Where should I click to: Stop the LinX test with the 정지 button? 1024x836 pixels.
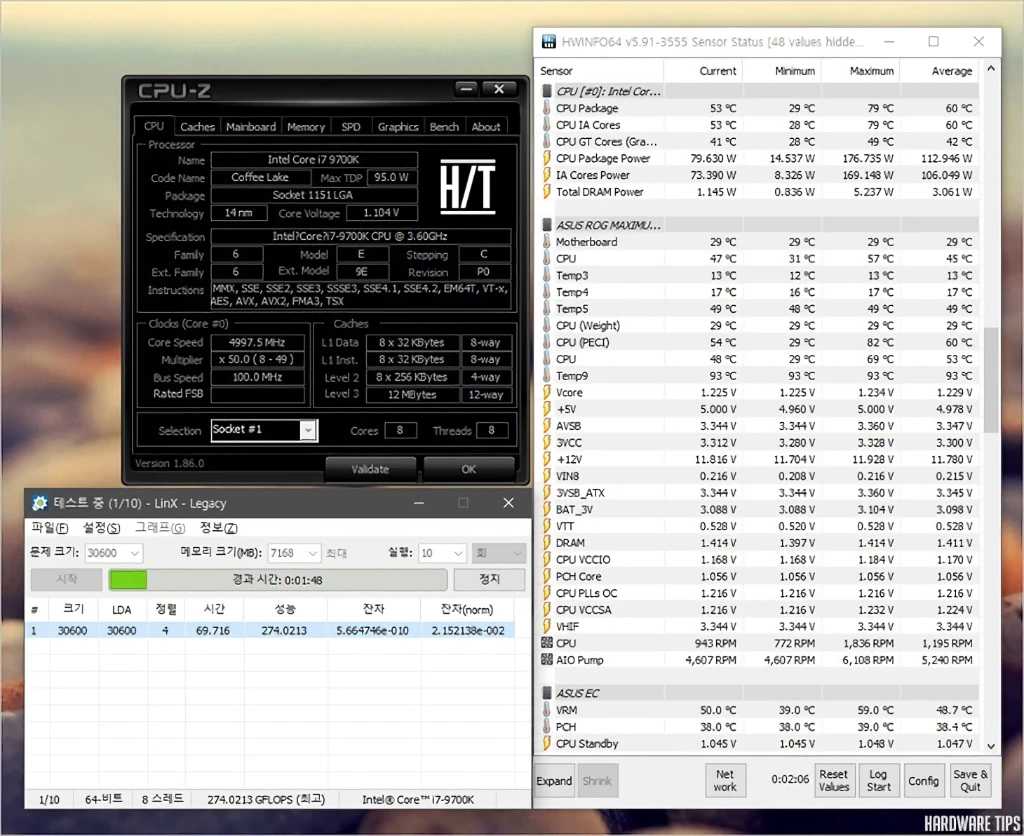(x=489, y=579)
